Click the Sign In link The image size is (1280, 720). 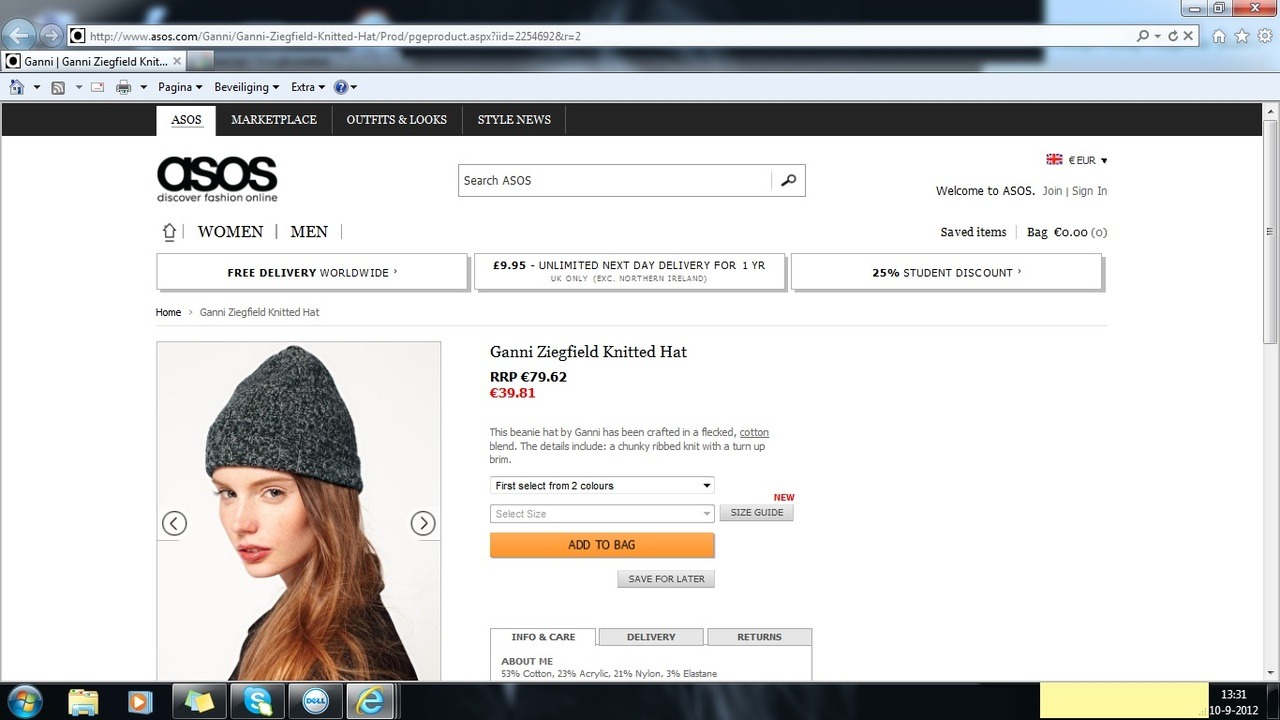(1089, 191)
